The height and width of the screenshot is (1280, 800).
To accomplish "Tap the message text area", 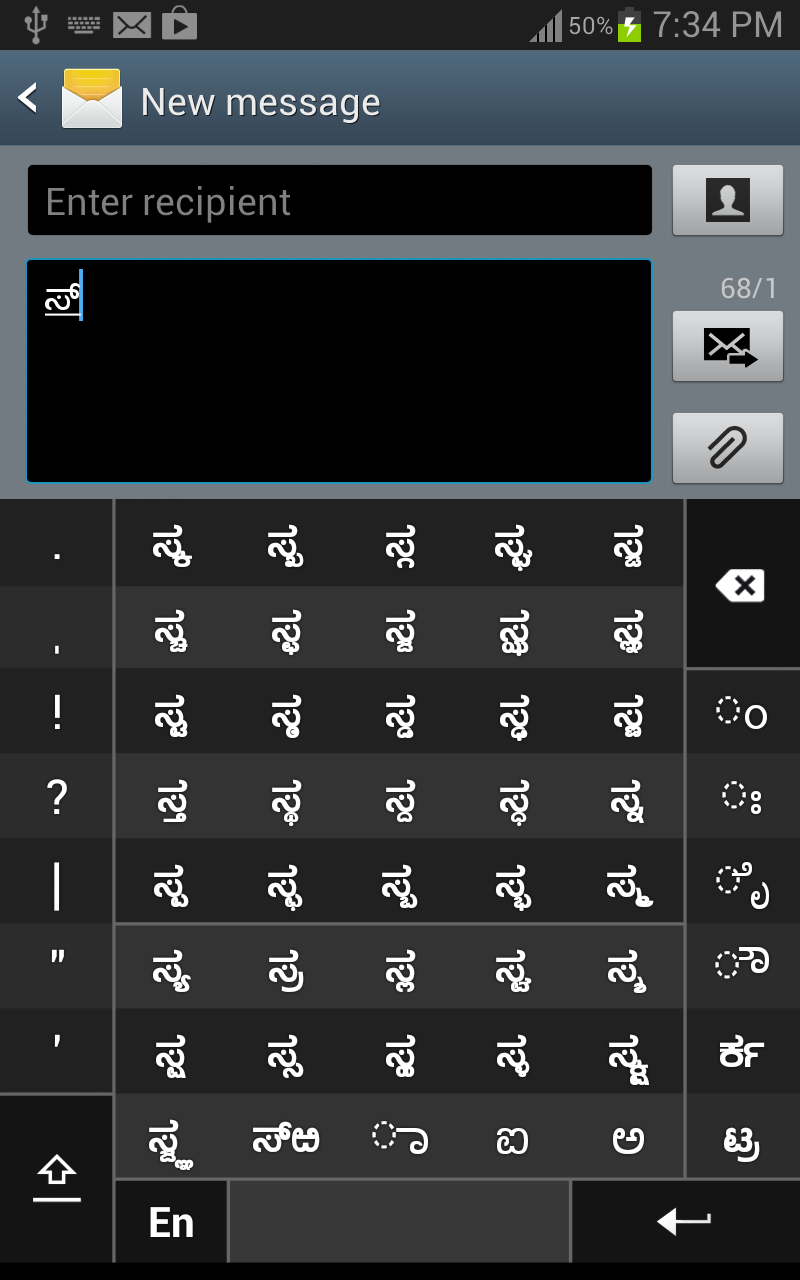I will pyautogui.click(x=340, y=371).
